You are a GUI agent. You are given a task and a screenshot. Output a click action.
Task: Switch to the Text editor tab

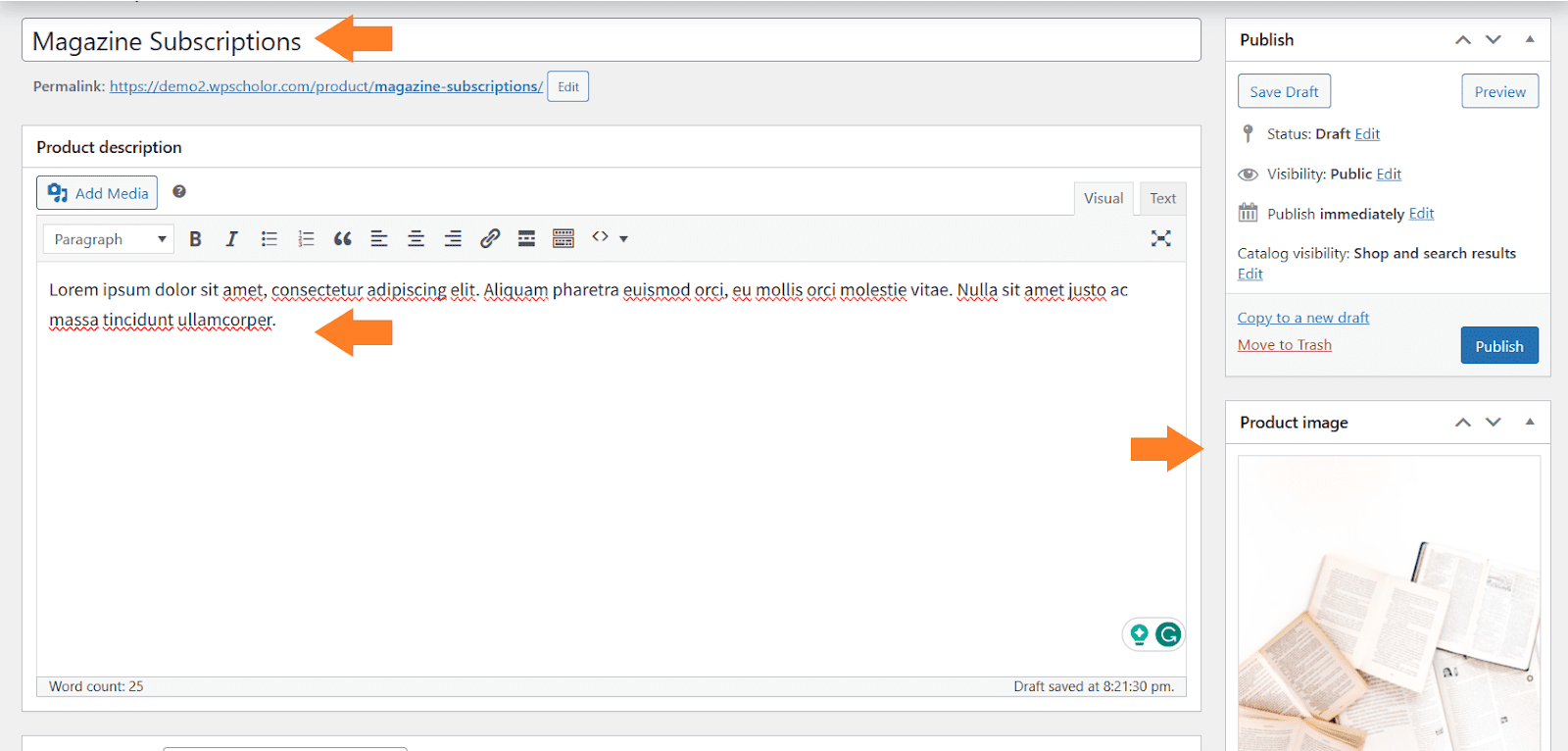click(1162, 198)
